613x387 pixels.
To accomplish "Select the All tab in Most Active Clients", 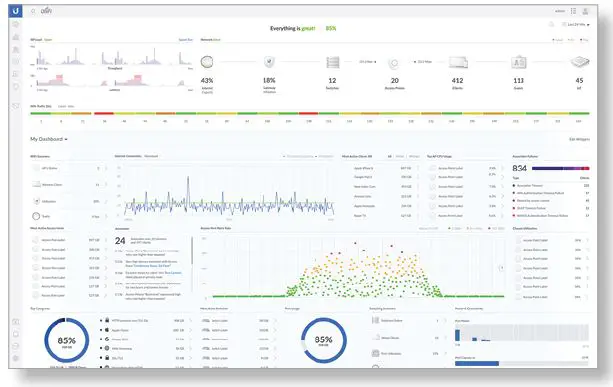I will [x=389, y=156].
